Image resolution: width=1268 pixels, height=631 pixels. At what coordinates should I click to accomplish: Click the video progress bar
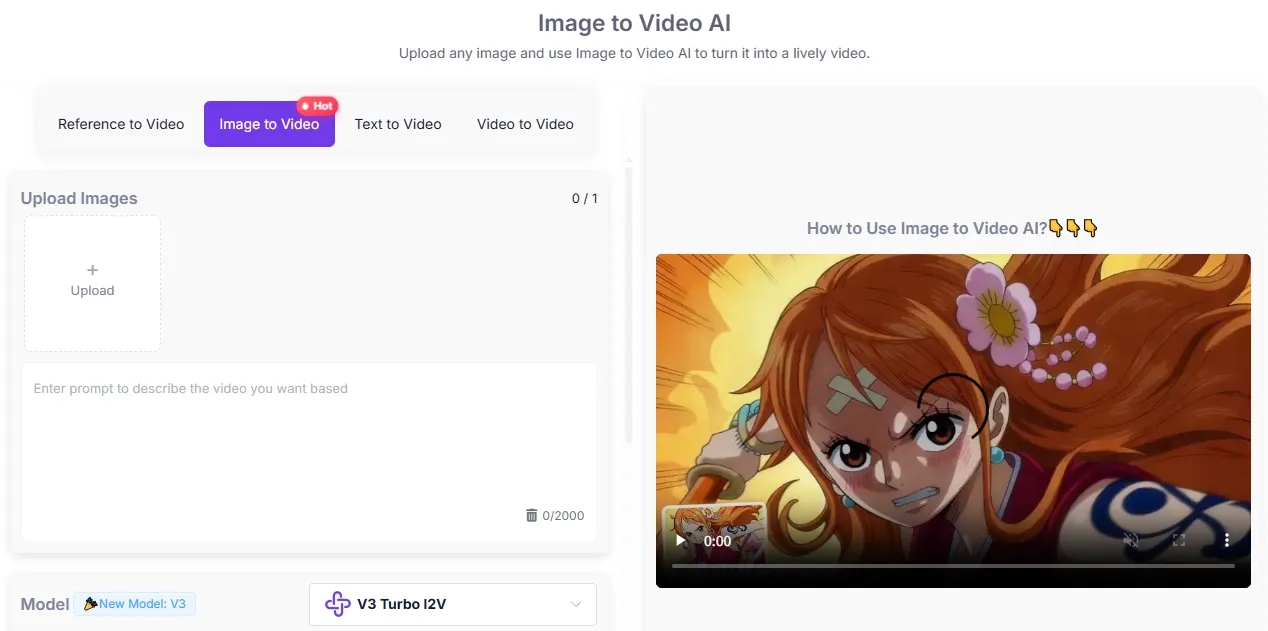953,566
